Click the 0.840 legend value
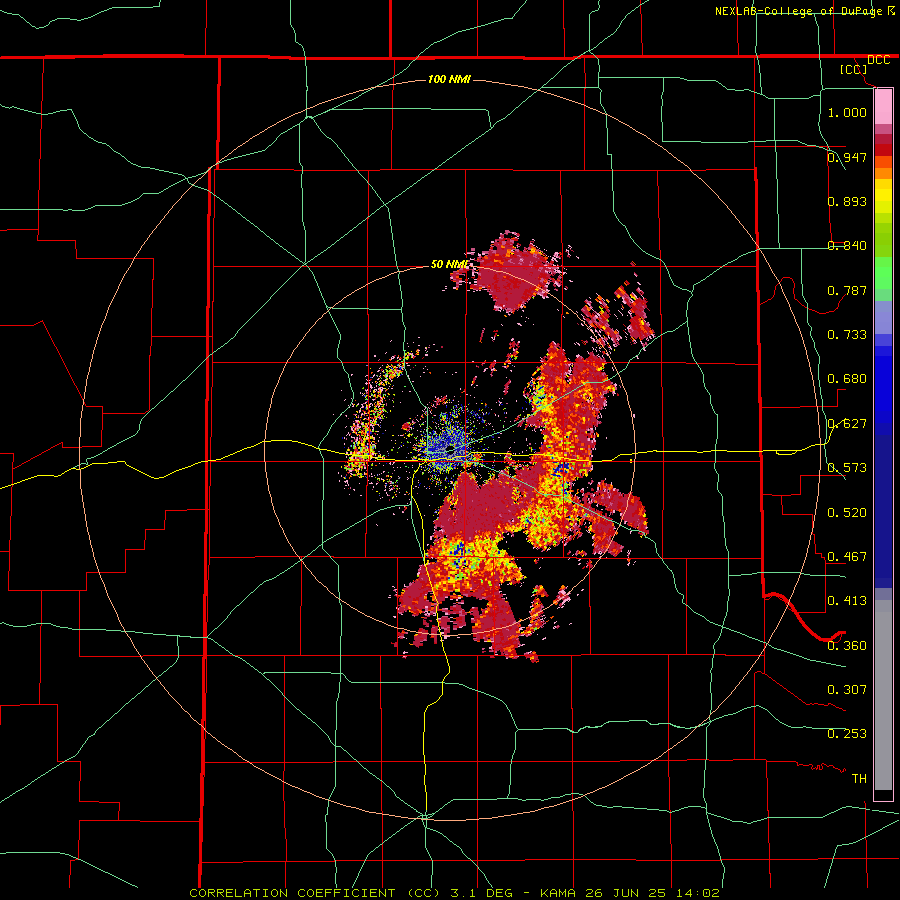The image size is (900, 900). (847, 246)
